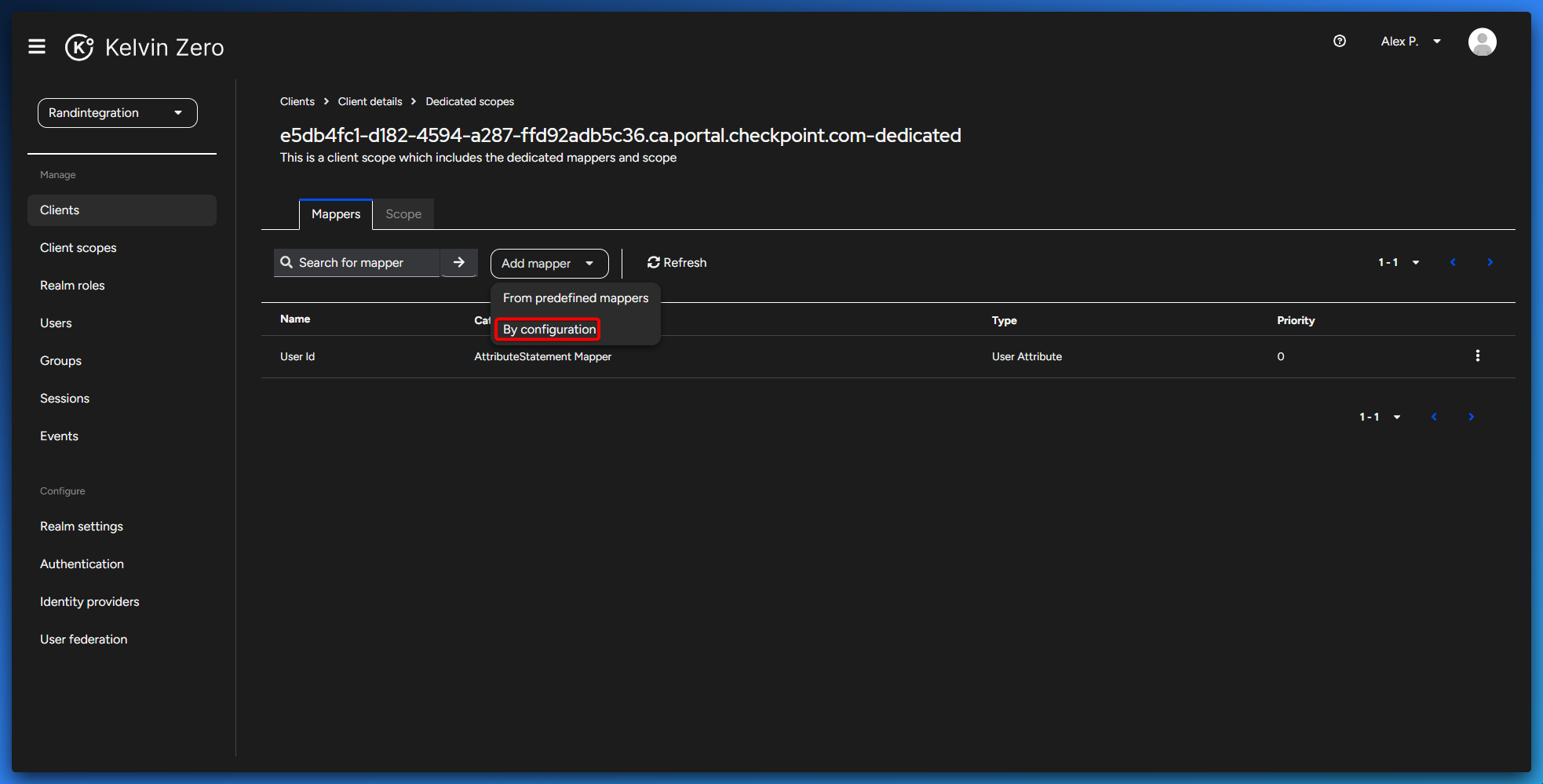Click the Kelvin Zero logo

145,47
